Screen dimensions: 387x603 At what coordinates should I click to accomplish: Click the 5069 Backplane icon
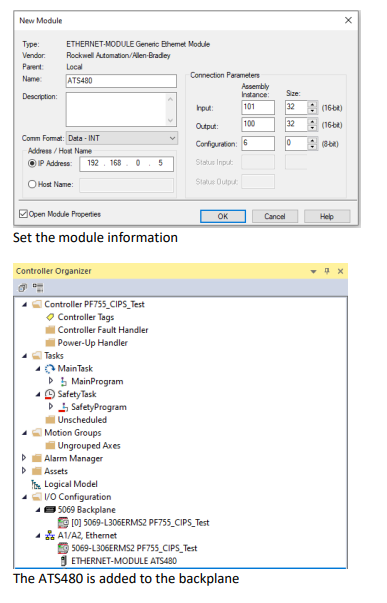50,510
